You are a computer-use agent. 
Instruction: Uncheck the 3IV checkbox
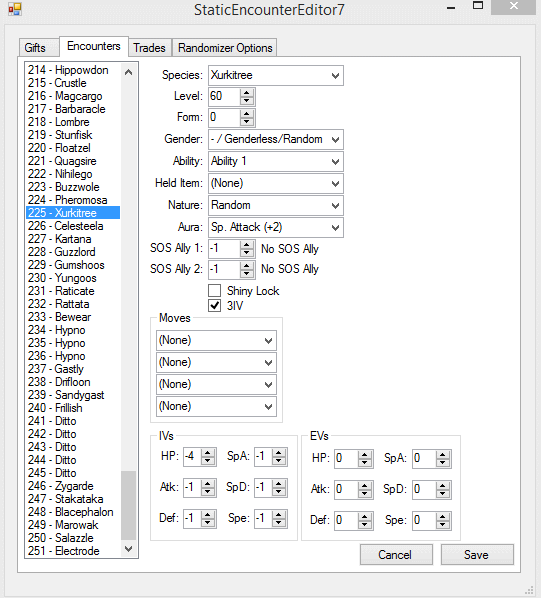[x=215, y=305]
